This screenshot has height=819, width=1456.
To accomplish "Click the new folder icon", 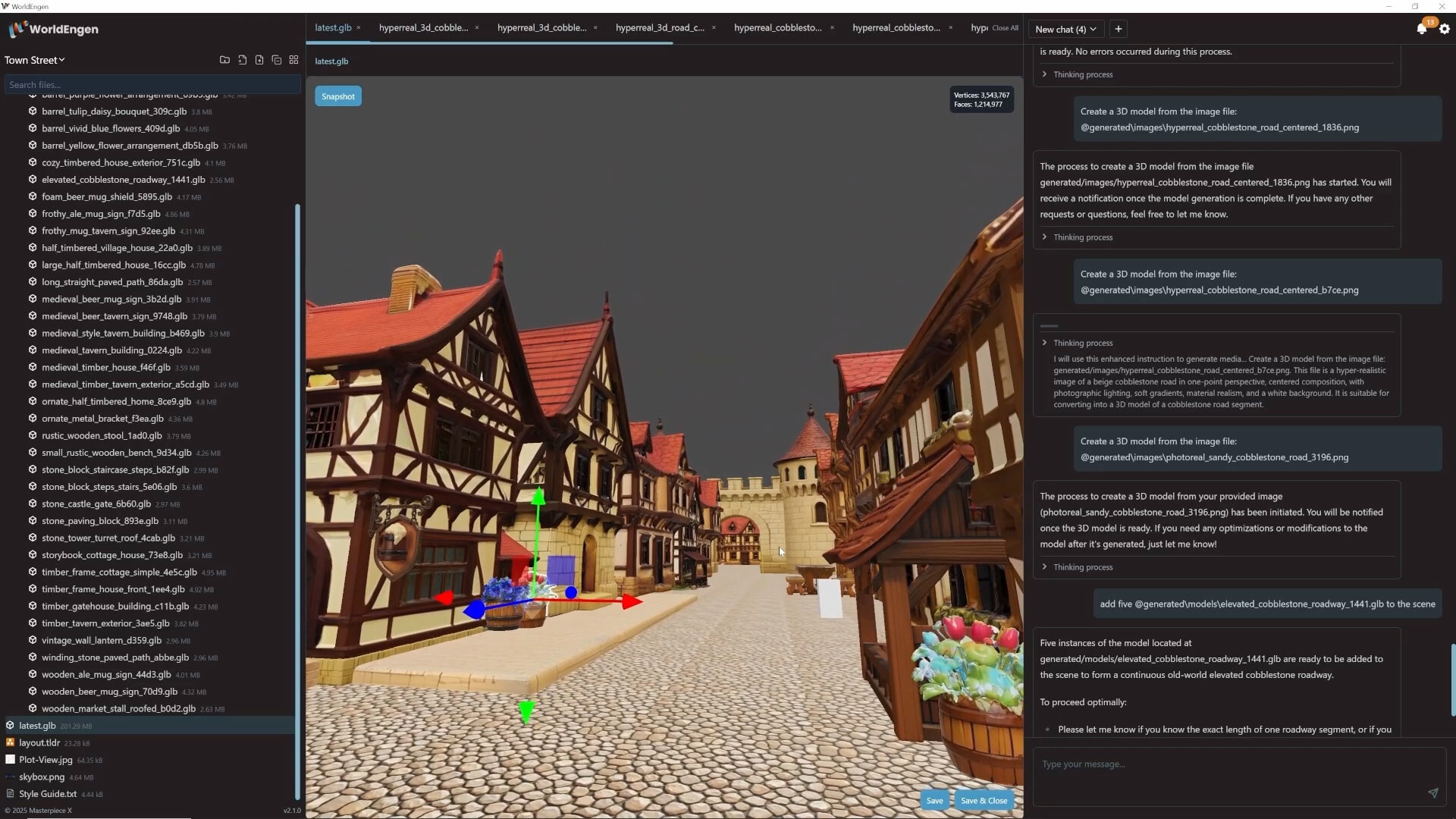I will [x=224, y=60].
